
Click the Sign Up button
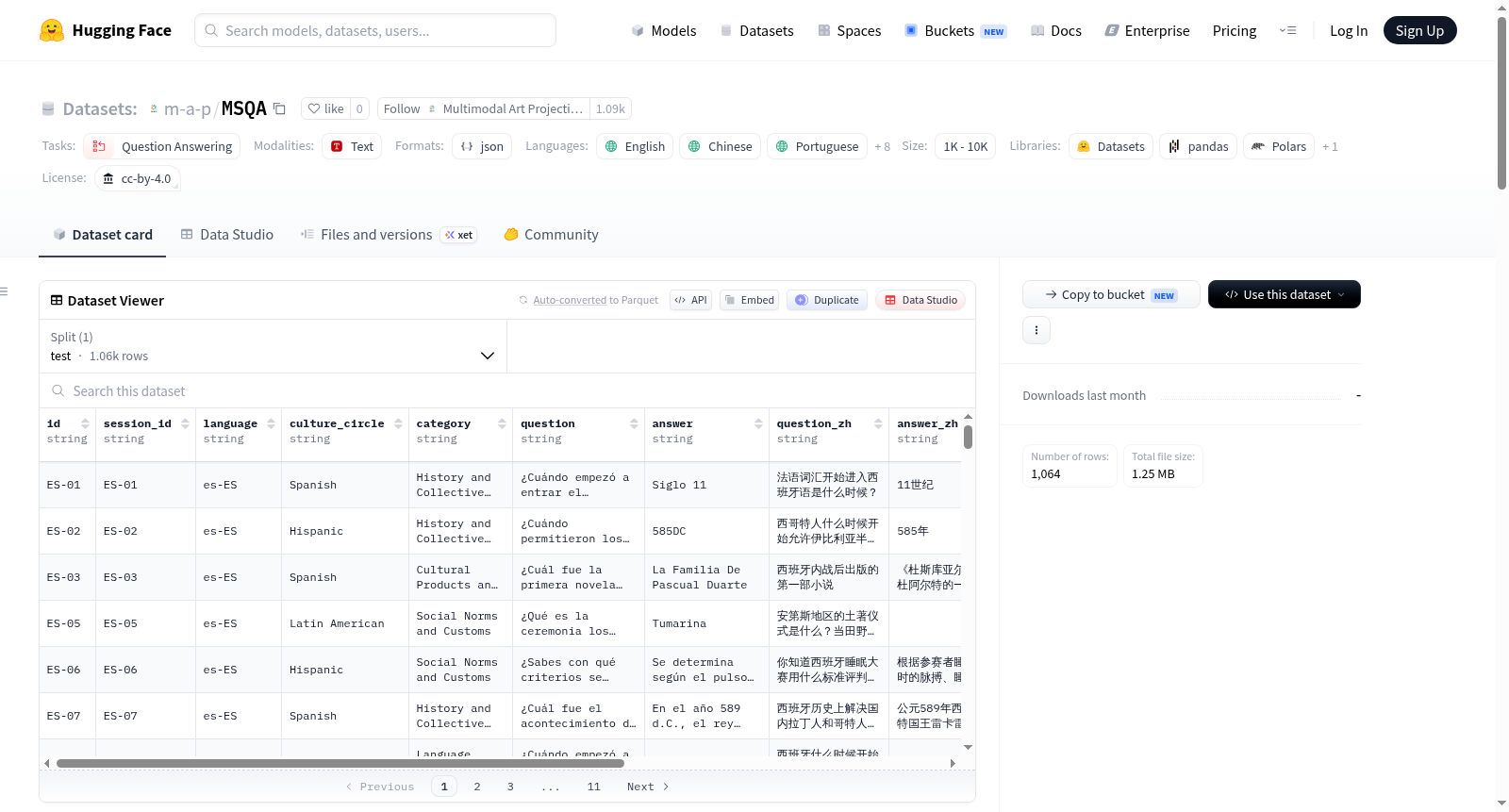[1419, 30]
